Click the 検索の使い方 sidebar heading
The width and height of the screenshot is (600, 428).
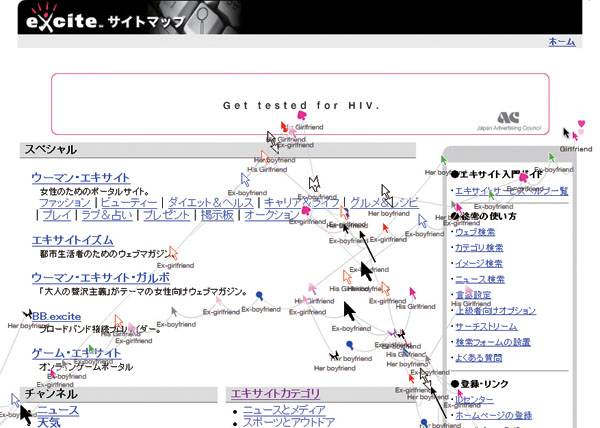tap(484, 216)
